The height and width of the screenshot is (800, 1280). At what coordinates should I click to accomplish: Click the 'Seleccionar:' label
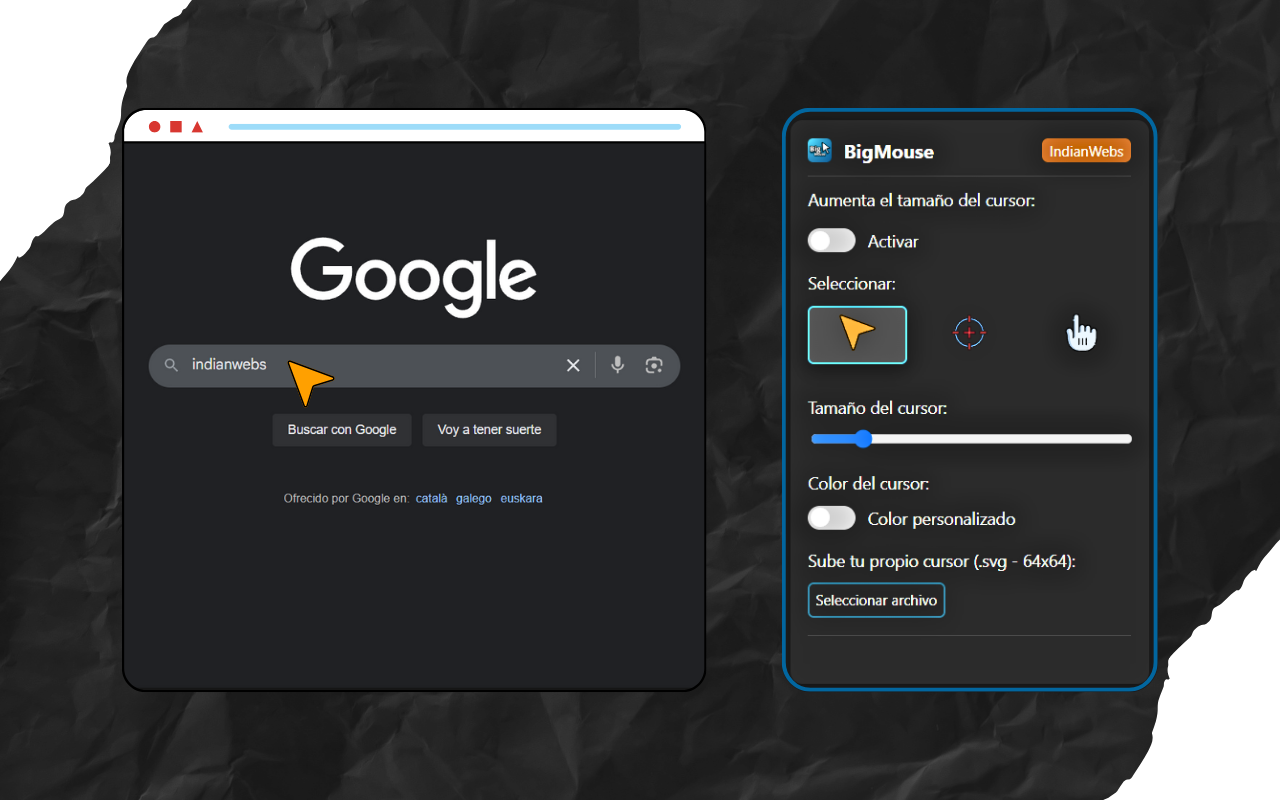pyautogui.click(x=851, y=284)
